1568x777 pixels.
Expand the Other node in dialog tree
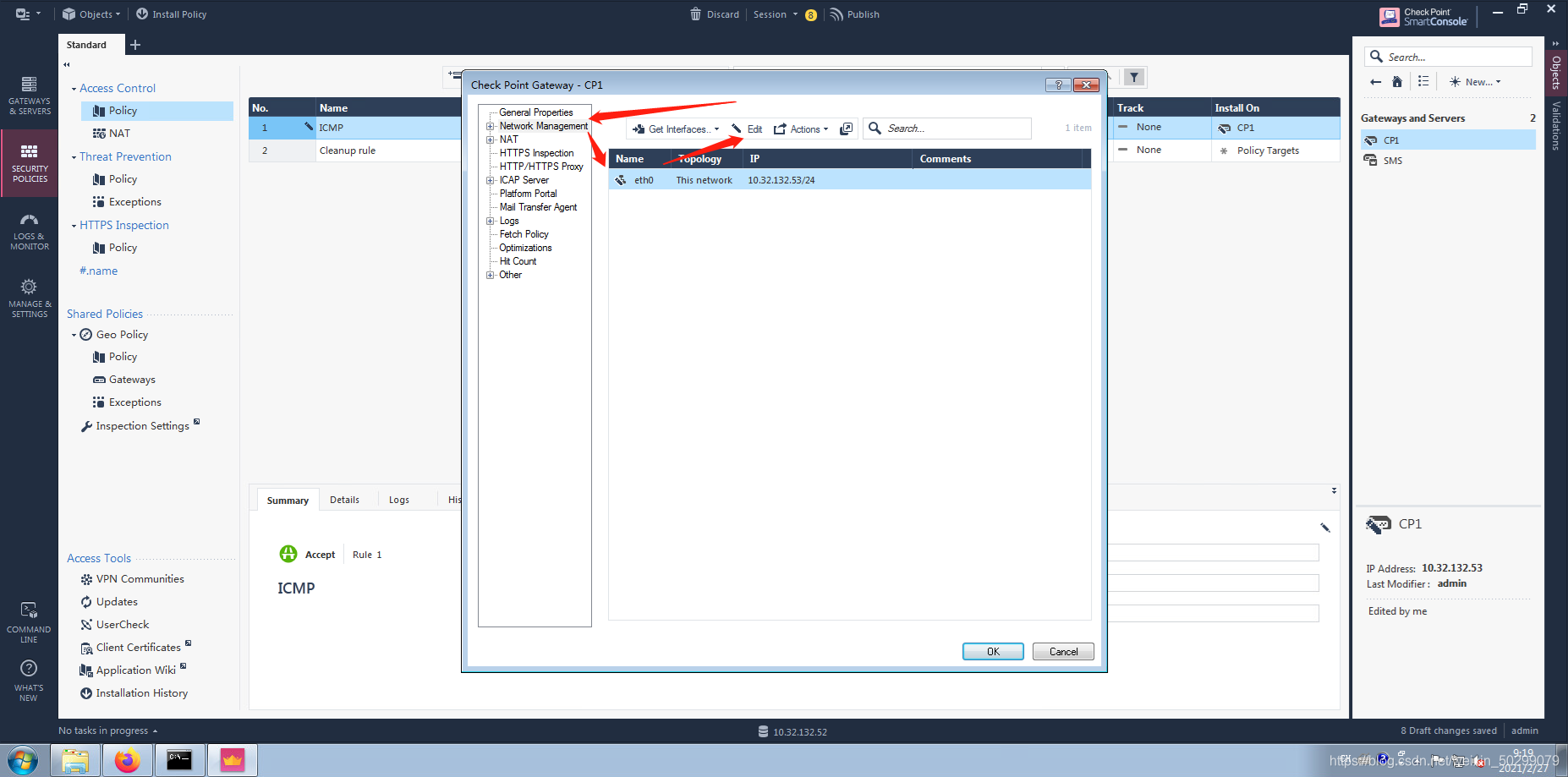coord(490,275)
